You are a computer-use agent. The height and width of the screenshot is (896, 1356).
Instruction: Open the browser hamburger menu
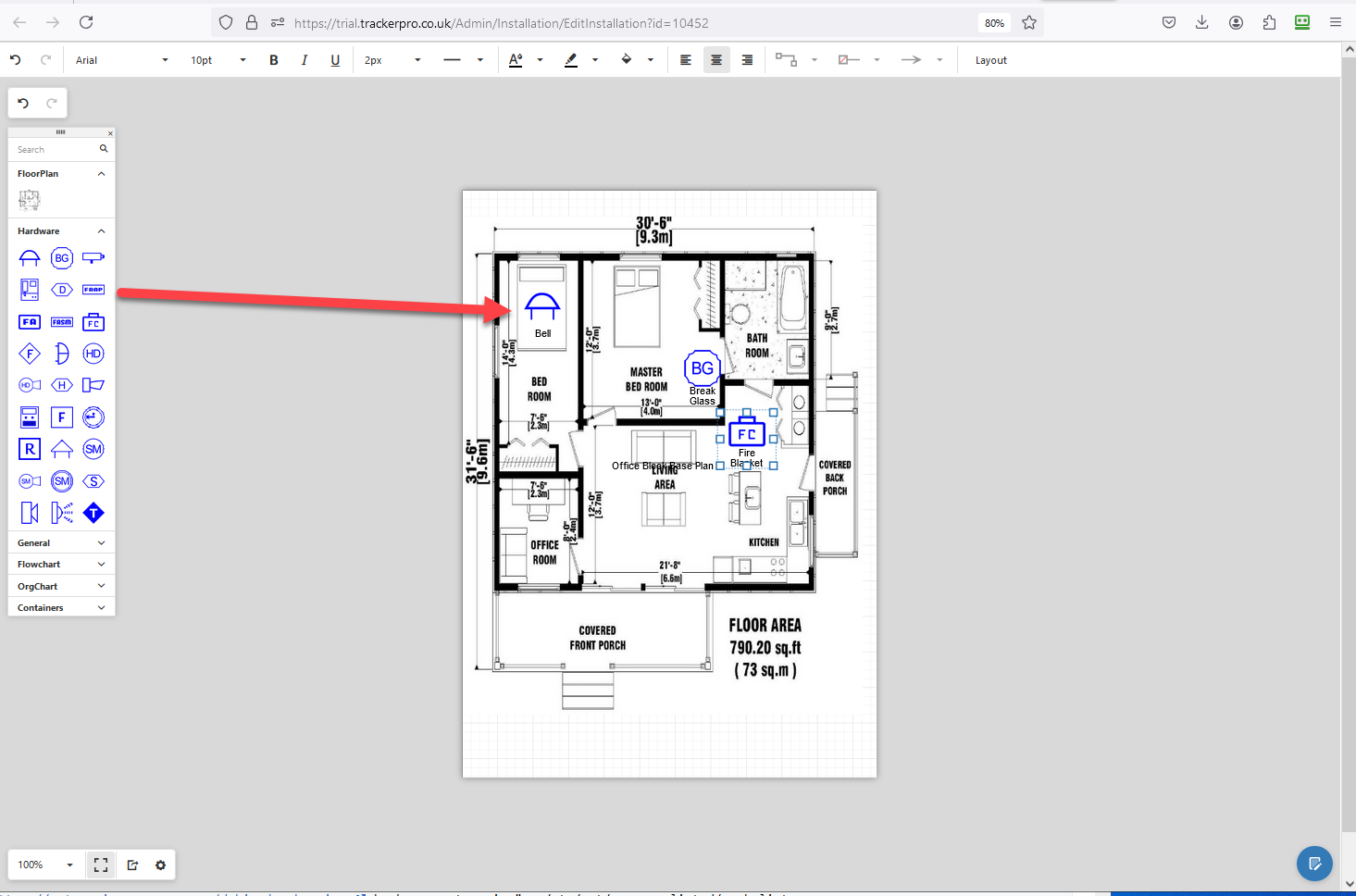pyautogui.click(x=1336, y=22)
